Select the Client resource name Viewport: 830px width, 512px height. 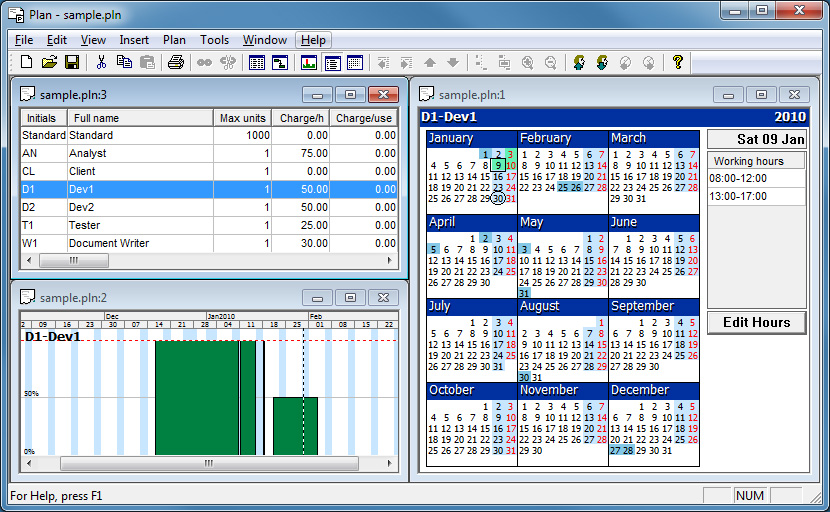coord(82,172)
